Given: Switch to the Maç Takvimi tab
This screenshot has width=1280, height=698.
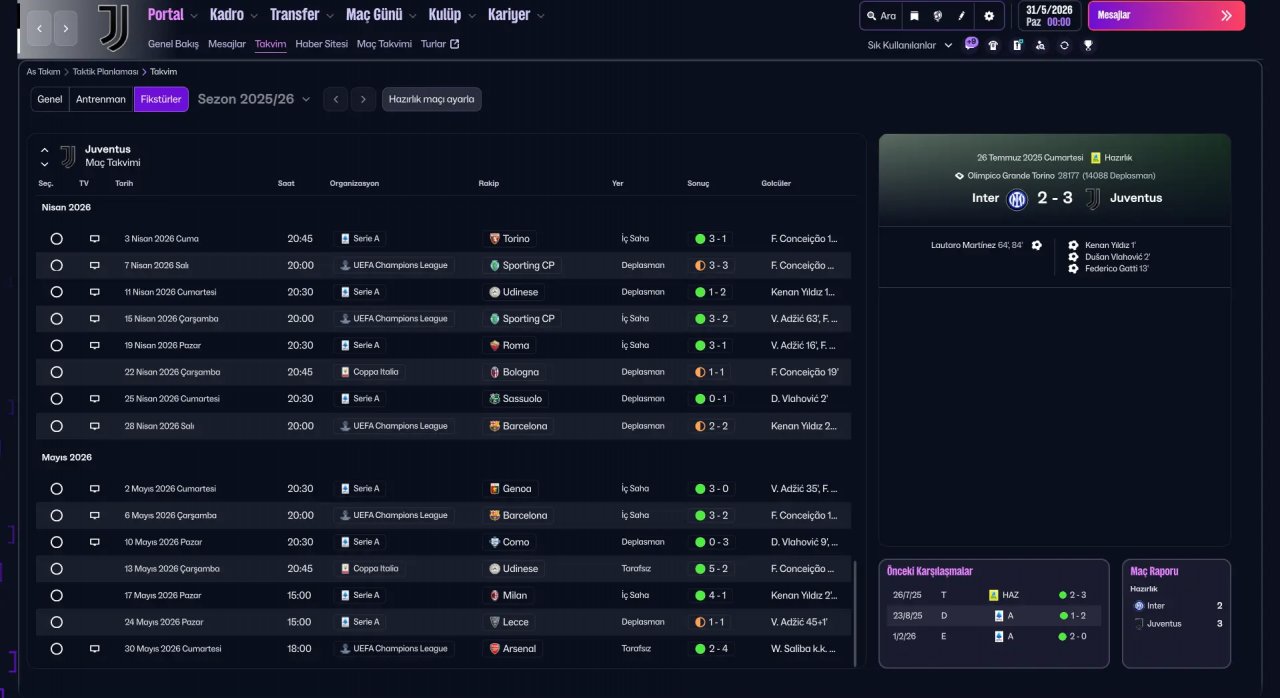Looking at the screenshot, I should point(384,44).
